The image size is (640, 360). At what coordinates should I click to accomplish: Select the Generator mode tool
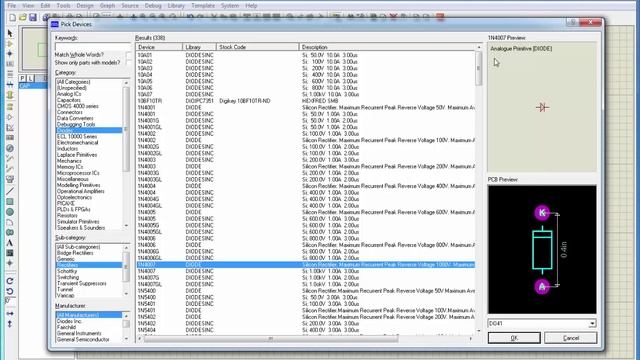point(10,148)
